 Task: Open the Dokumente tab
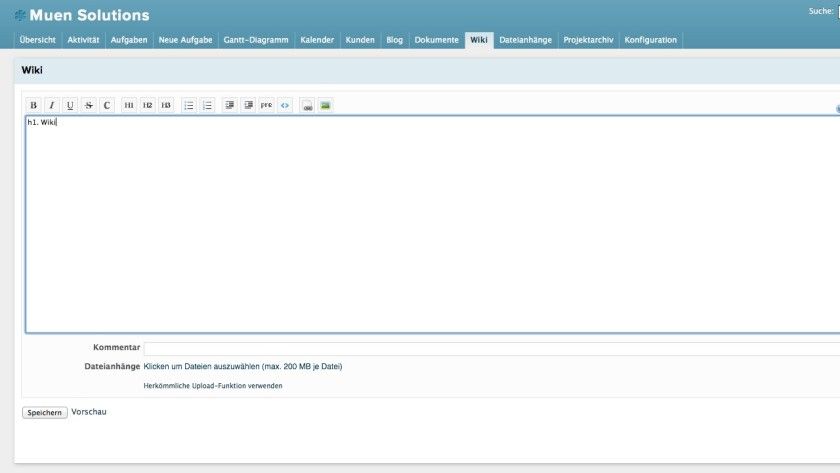437,40
